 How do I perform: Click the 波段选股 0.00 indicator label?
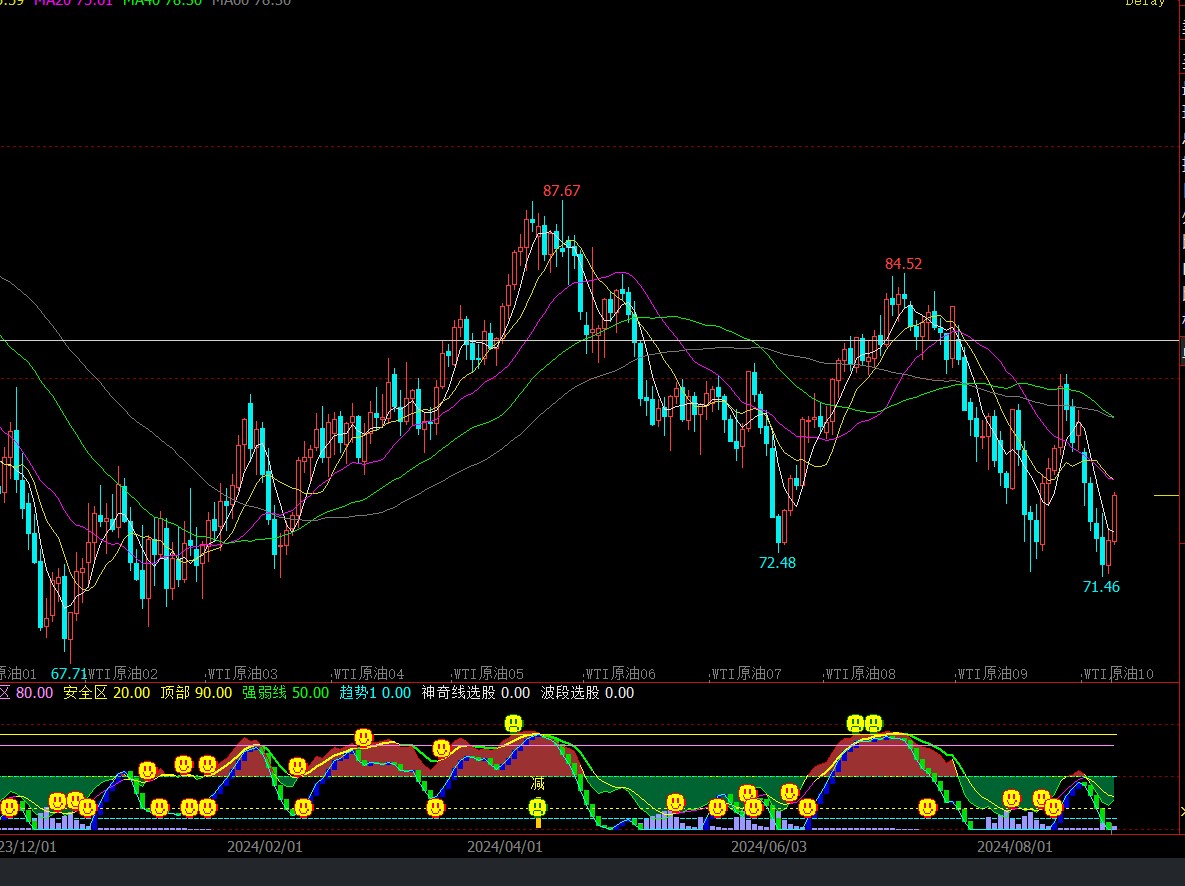[587, 692]
